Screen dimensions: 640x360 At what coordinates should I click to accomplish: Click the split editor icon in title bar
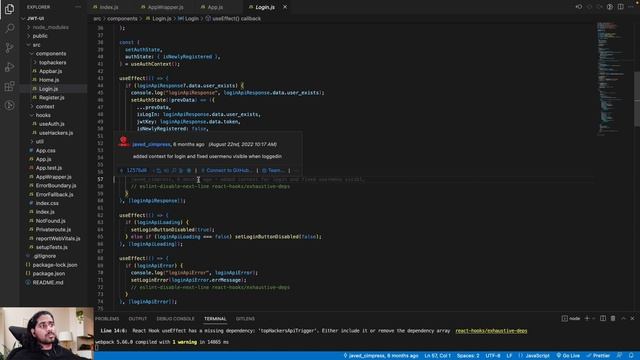(620, 7)
